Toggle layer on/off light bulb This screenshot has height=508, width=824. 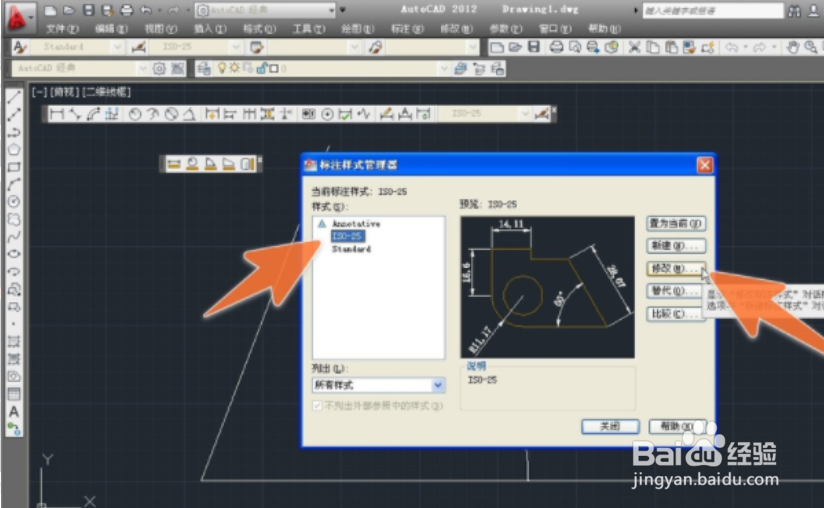222,68
